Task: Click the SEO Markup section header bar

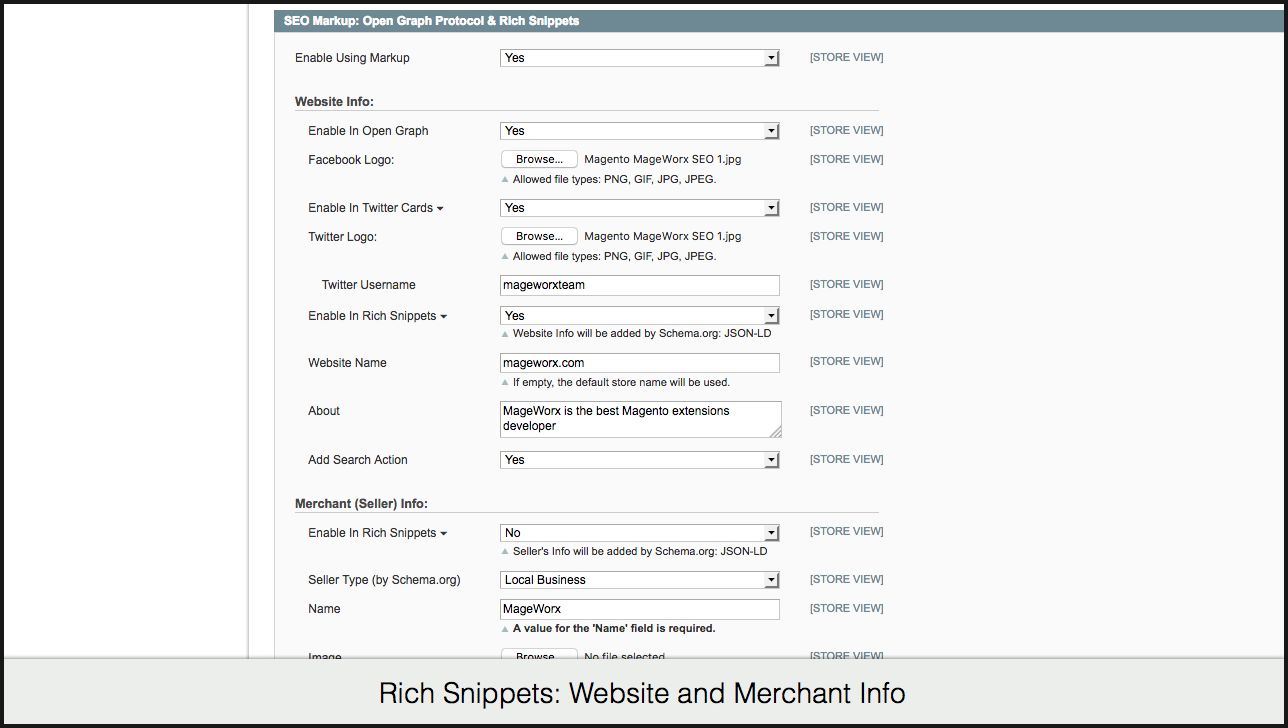Action: click(780, 21)
